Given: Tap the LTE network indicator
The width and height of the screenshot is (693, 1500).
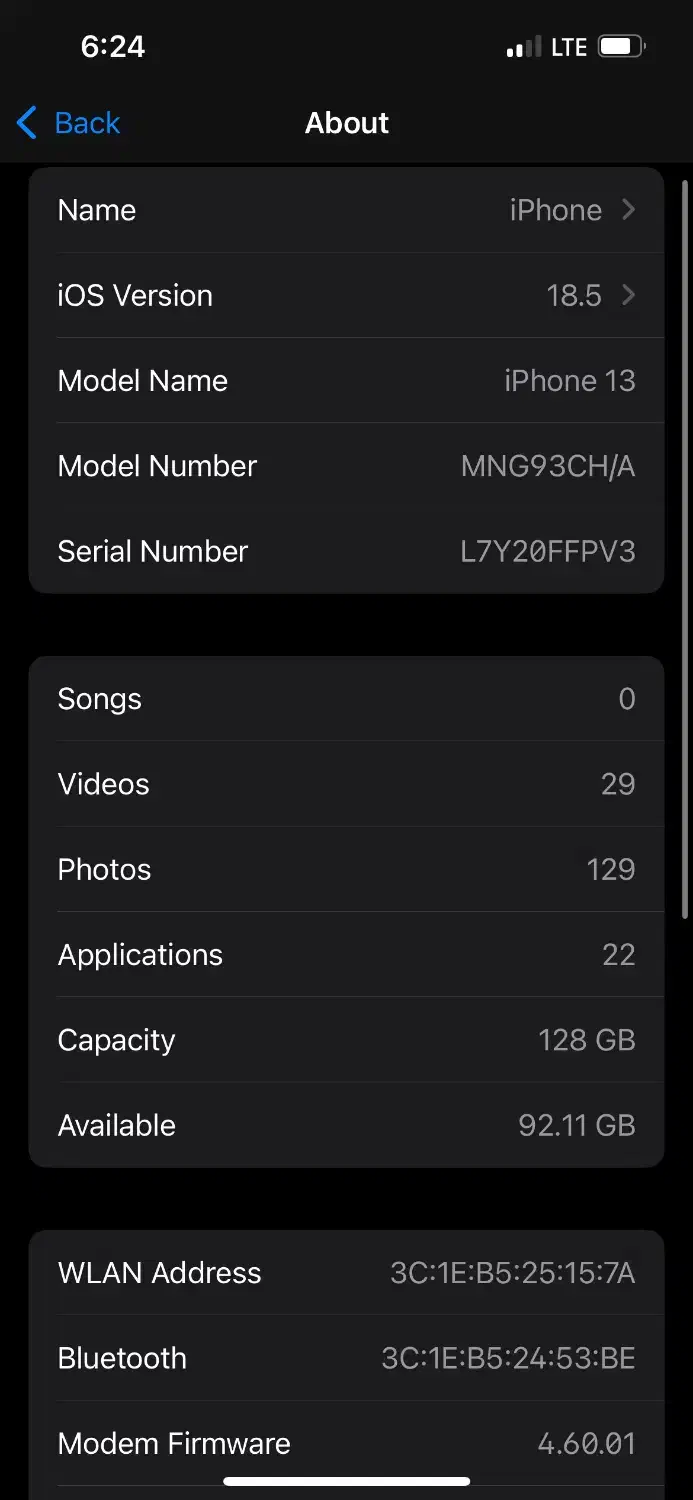Looking at the screenshot, I should [569, 47].
